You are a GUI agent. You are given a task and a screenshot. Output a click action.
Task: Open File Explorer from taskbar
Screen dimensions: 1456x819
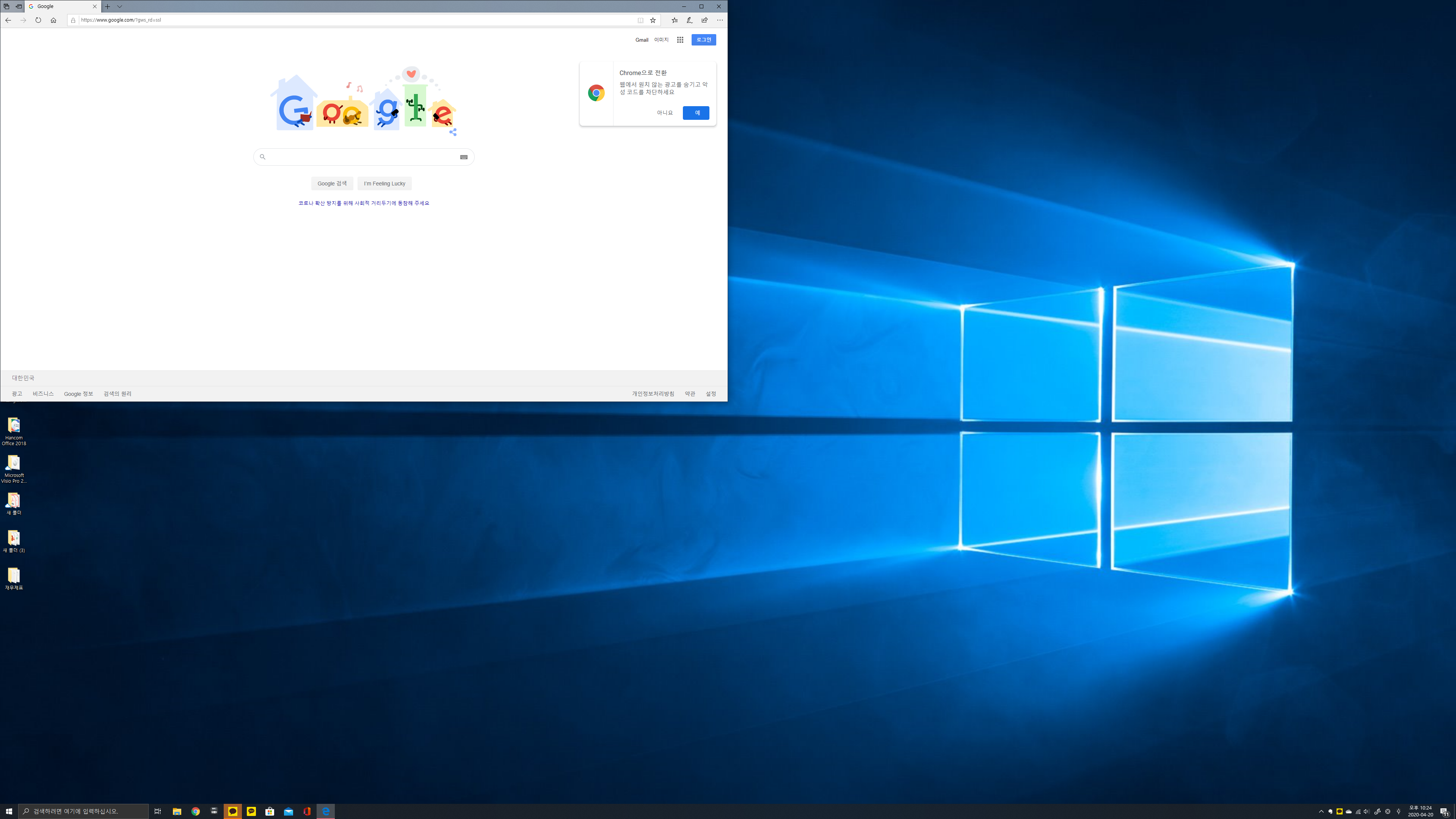176,811
